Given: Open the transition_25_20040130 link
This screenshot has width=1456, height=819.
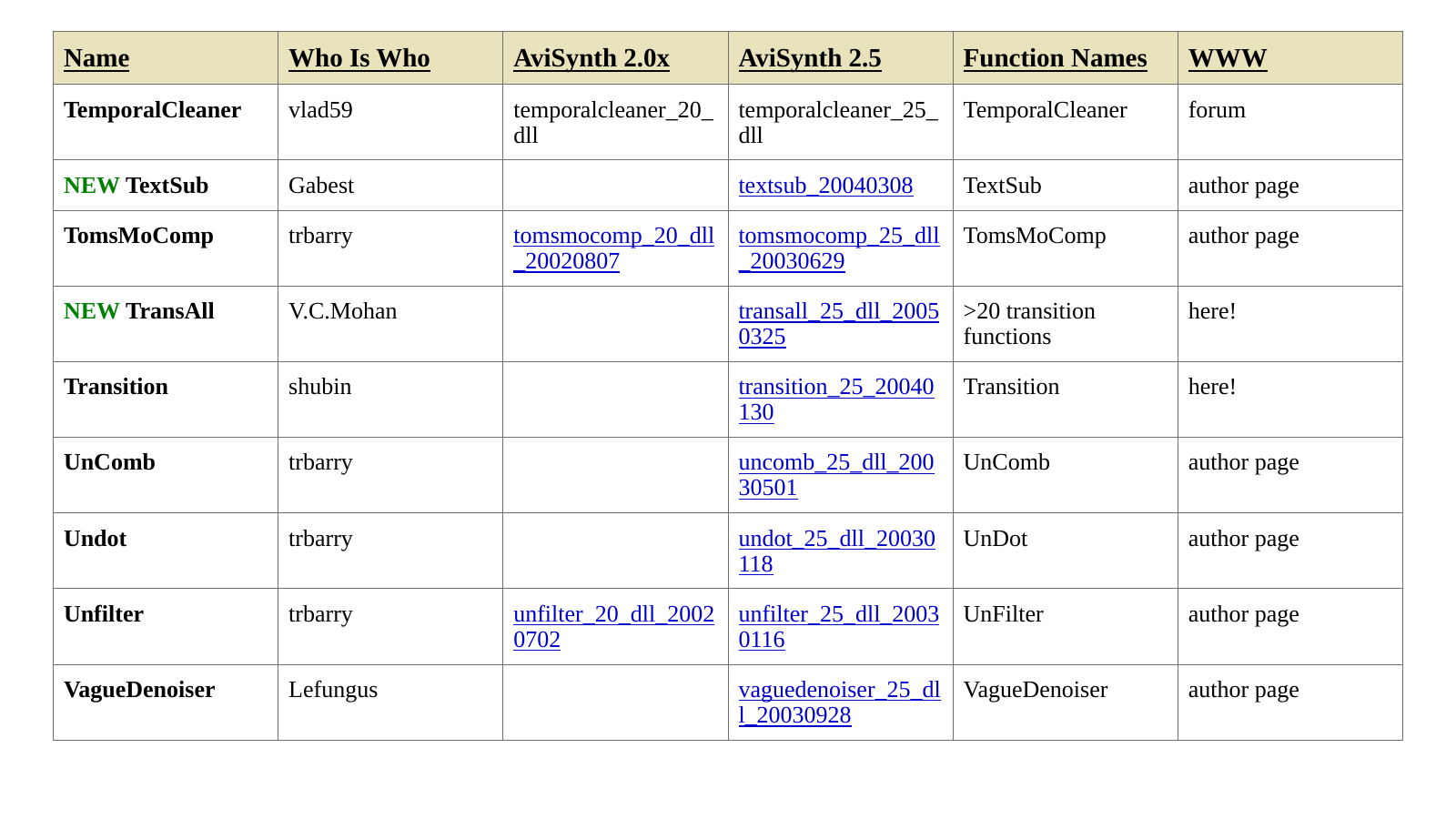Looking at the screenshot, I should point(835,399).
